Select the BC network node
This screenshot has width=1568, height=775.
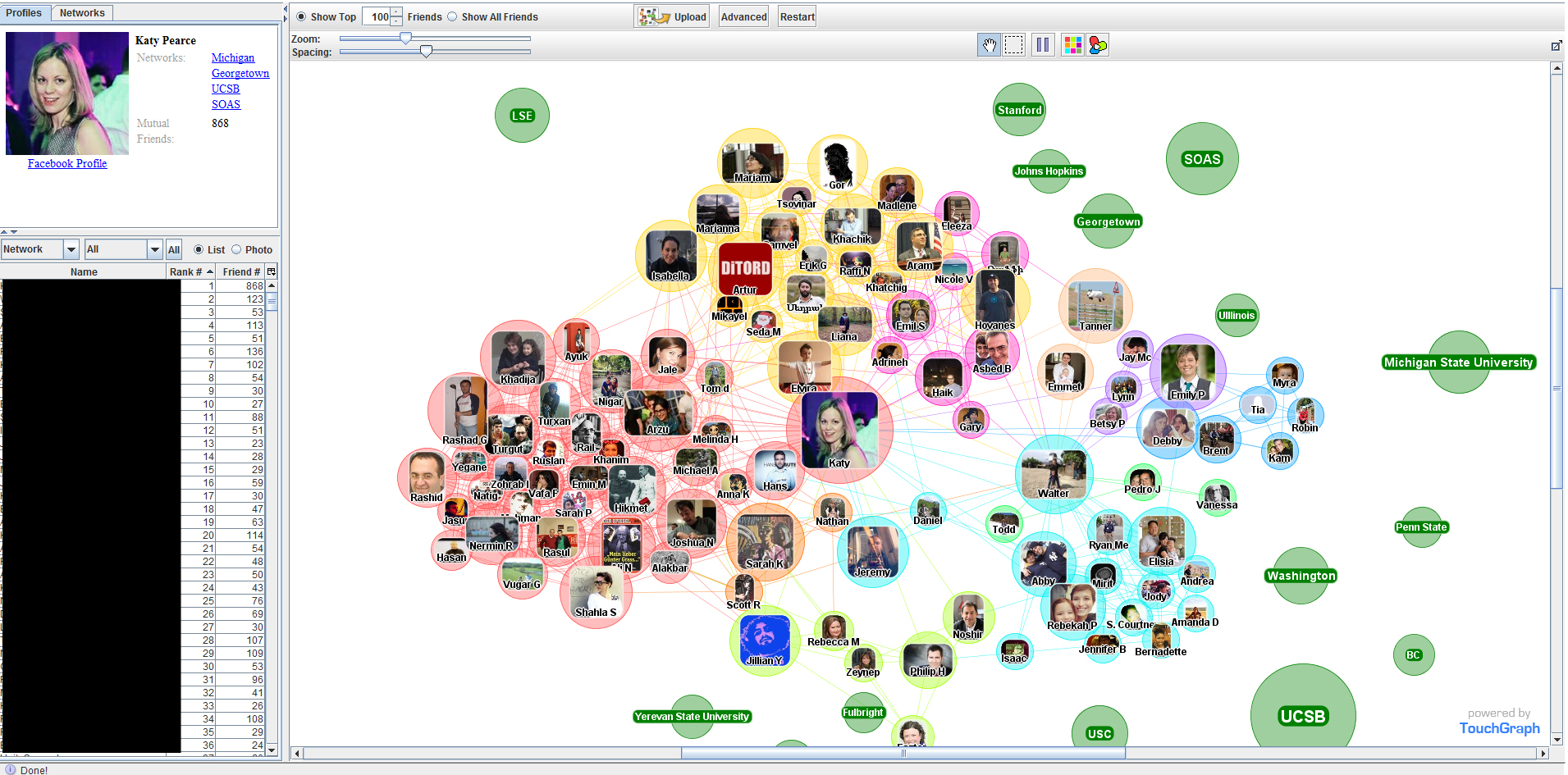[x=1414, y=655]
